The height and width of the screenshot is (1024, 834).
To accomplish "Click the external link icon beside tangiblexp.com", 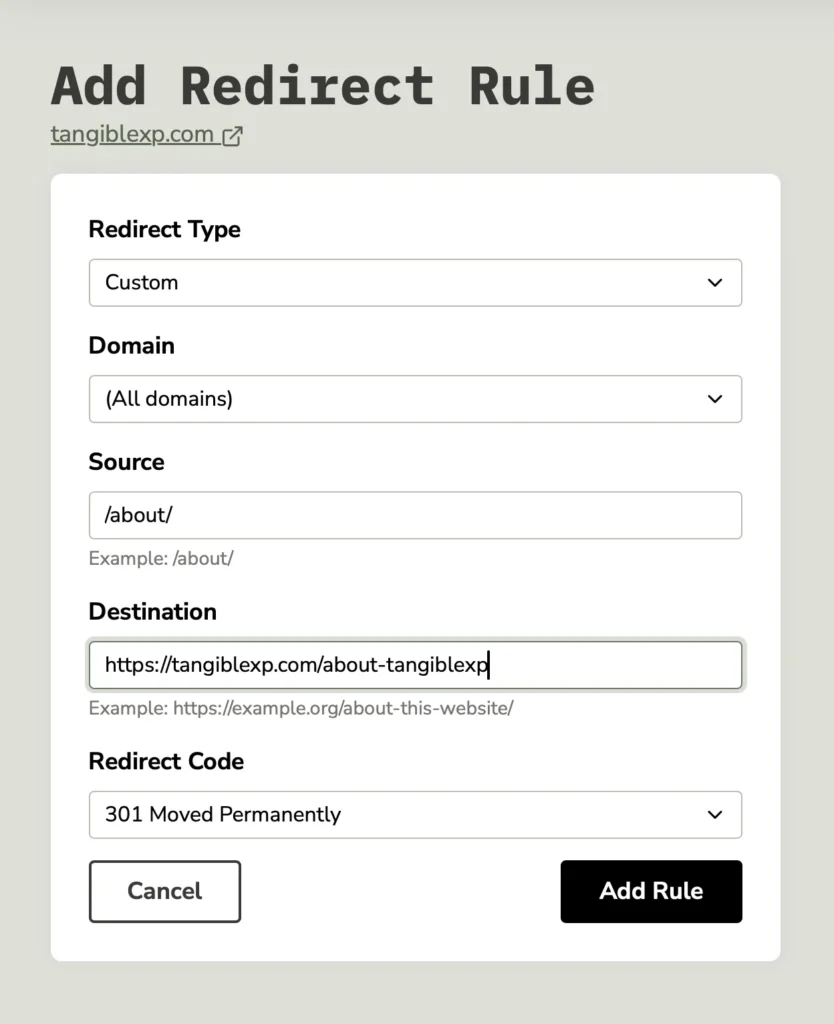I will pyautogui.click(x=232, y=134).
